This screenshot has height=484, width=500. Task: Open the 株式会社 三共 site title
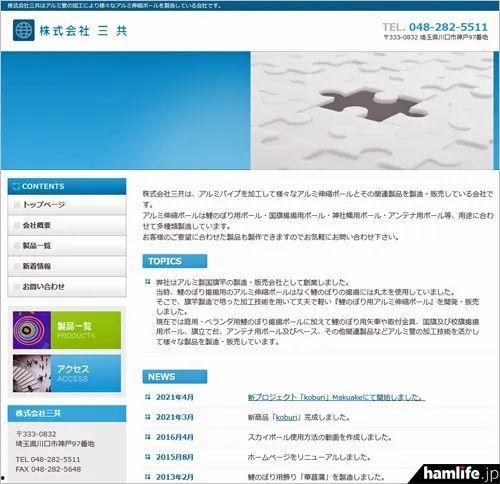coord(83,31)
